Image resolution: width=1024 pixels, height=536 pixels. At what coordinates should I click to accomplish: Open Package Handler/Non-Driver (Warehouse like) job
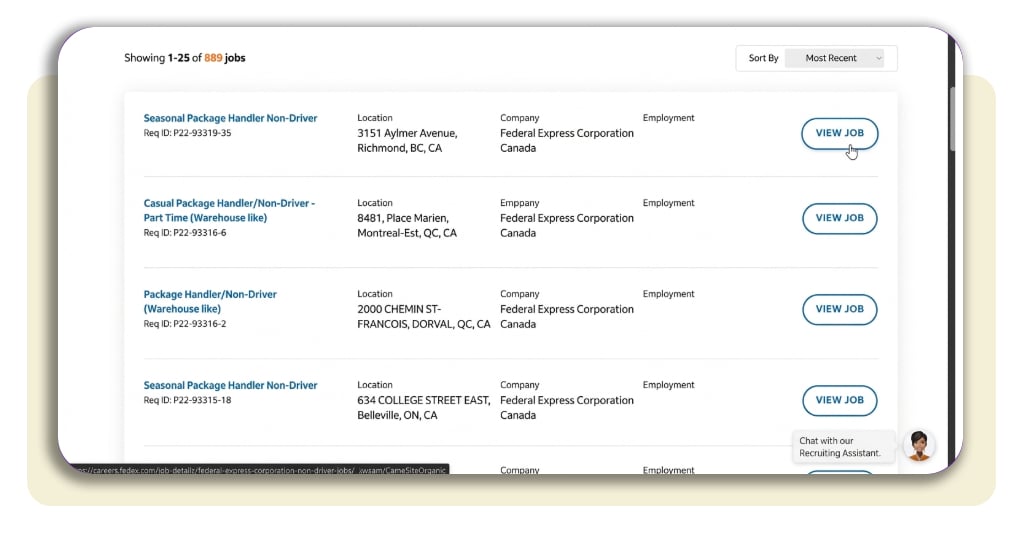click(210, 301)
